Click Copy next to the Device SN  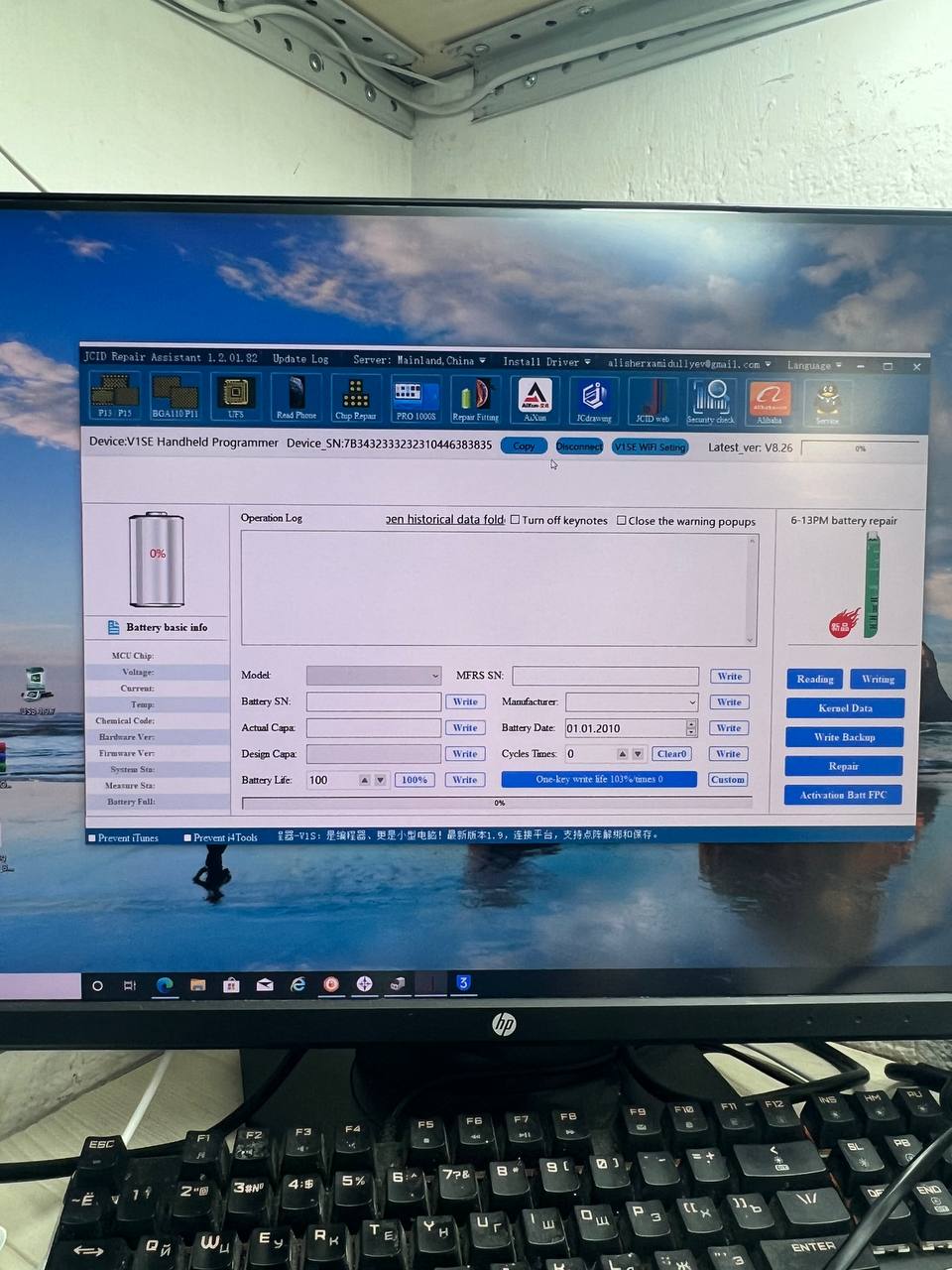(524, 445)
